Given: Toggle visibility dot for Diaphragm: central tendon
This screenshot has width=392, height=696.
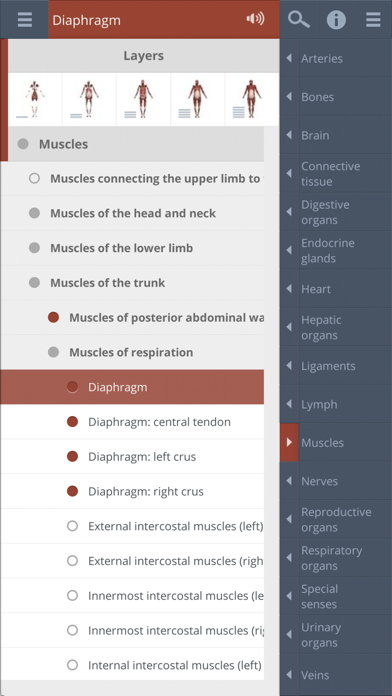Looking at the screenshot, I should pos(72,422).
